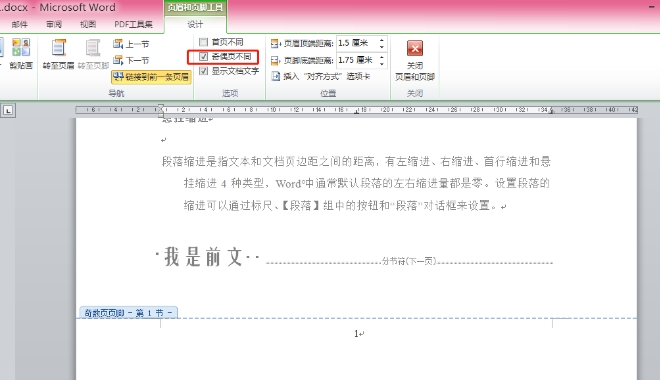
Task: Open the PDF工具集 ribbon tab
Action: tap(133, 24)
